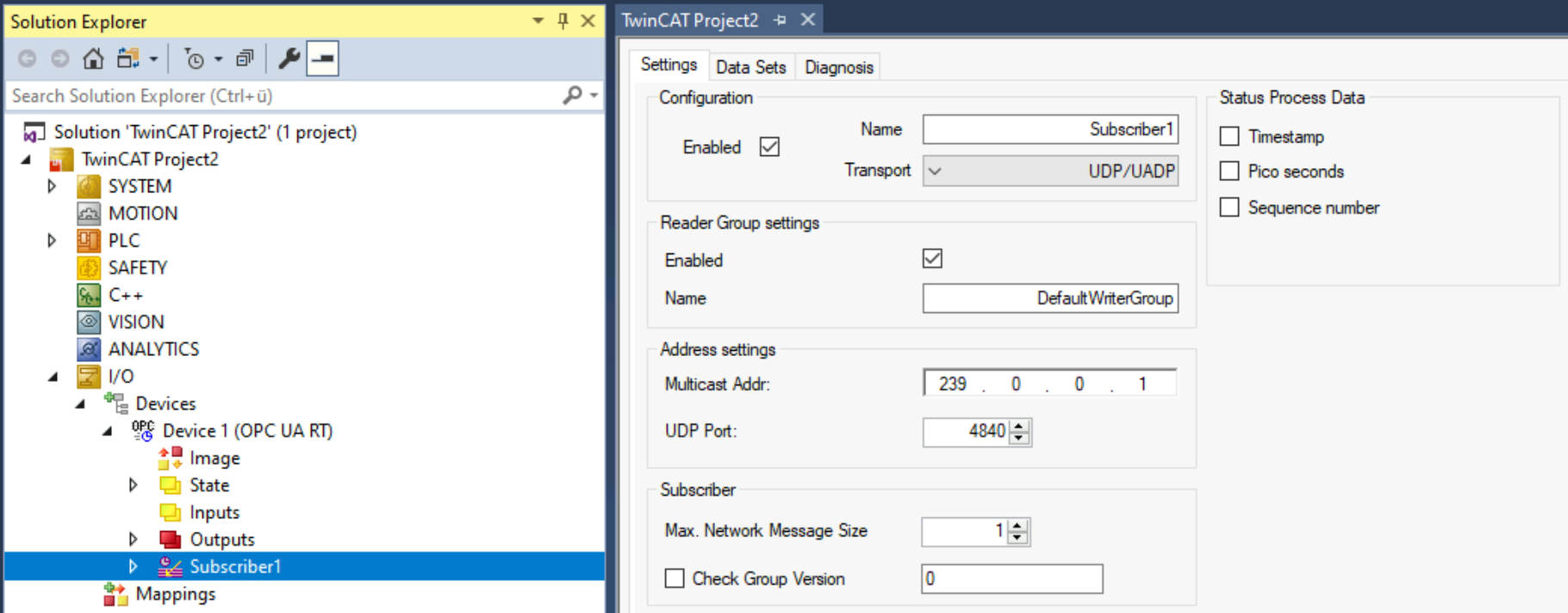Decrease the UDP Port value
Screen dimensions: 1568x613
tap(1019, 437)
